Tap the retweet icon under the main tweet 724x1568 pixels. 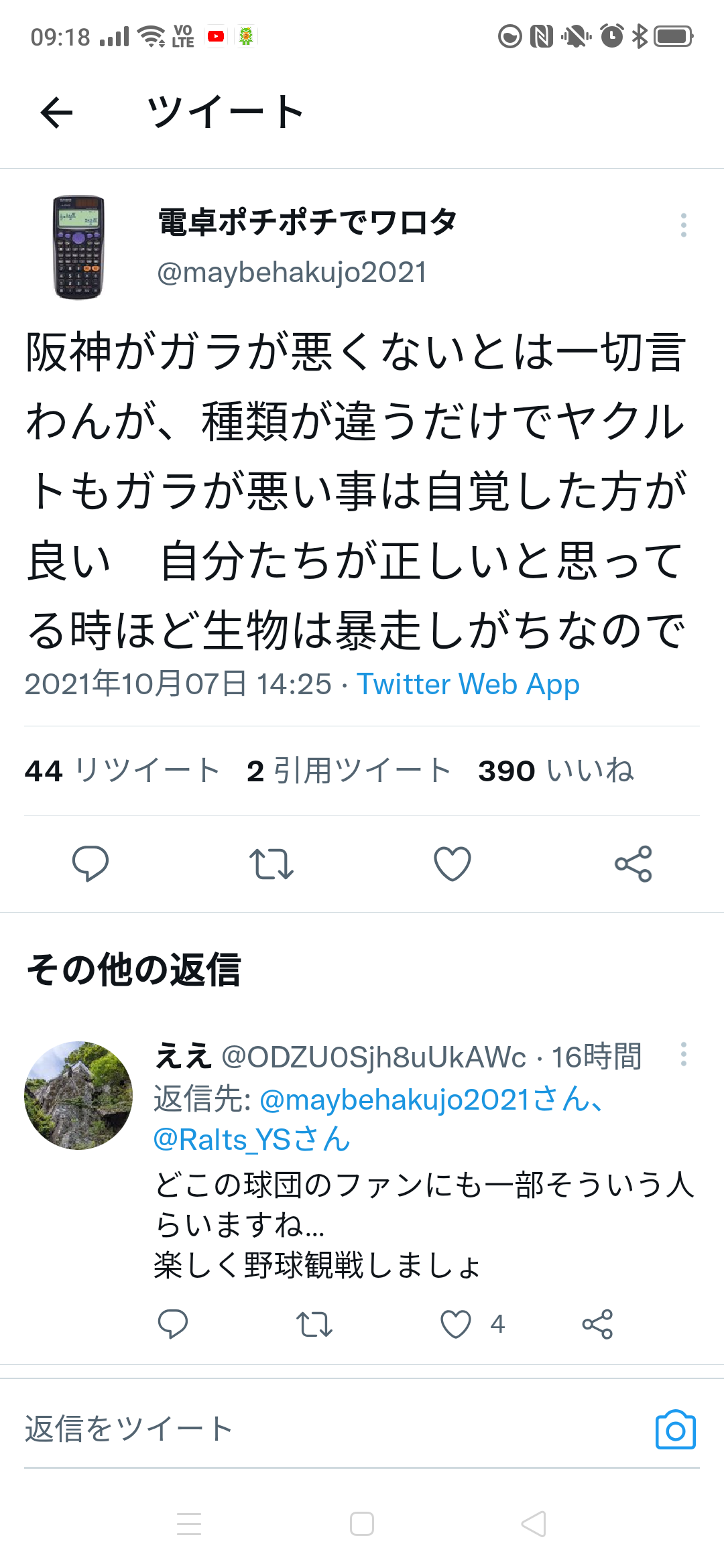[x=271, y=864]
